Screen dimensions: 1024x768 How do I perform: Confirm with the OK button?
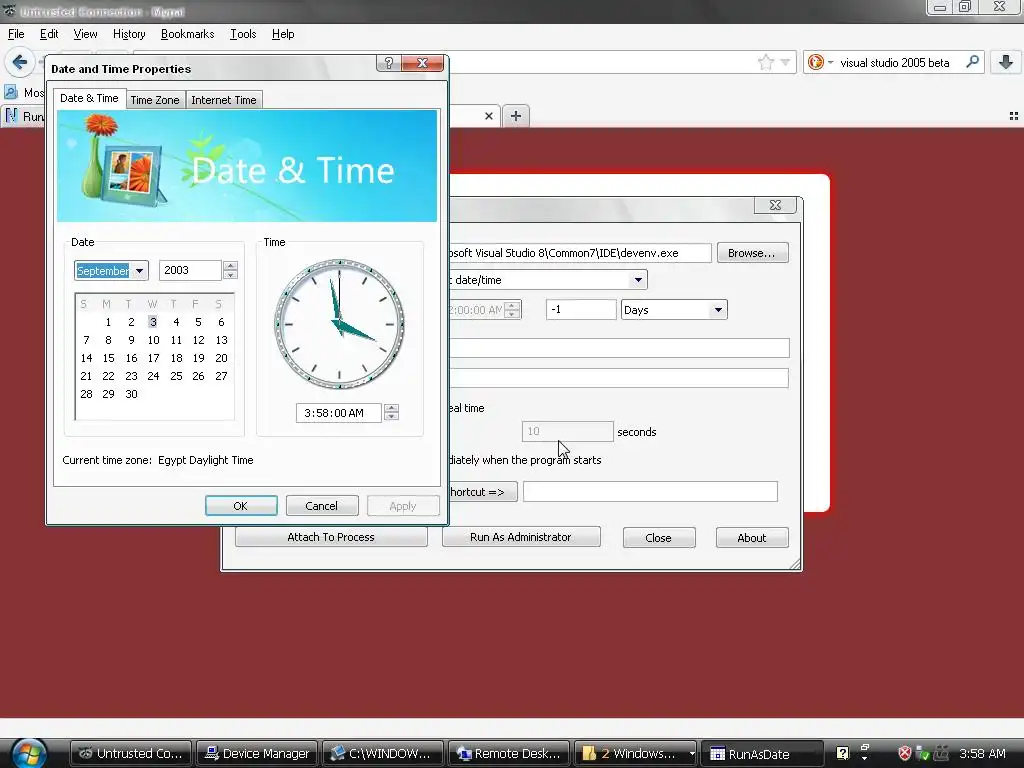(x=241, y=505)
